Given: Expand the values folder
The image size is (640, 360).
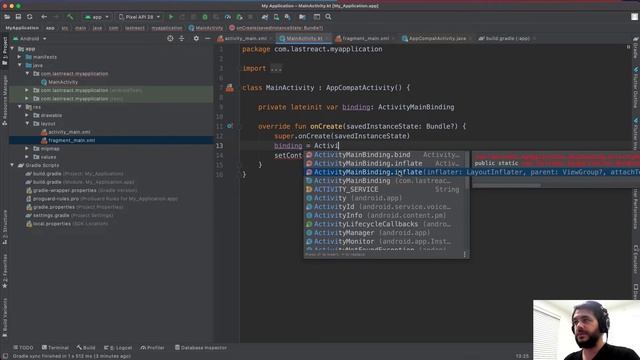Looking at the screenshot, I should [27, 157].
